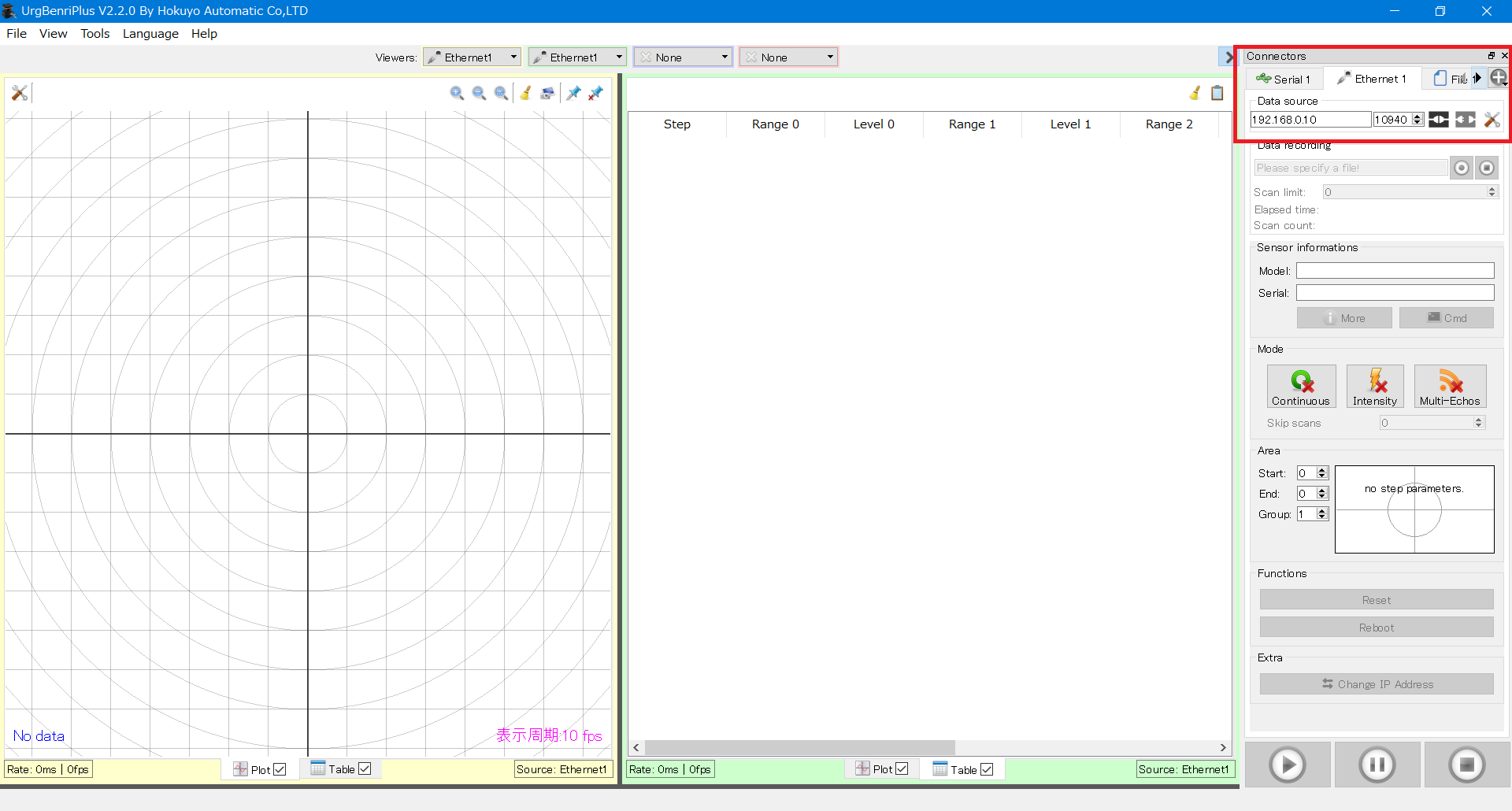Clear the table view with broom icon
Viewport: 1512px width, 811px height.
coord(1195,93)
